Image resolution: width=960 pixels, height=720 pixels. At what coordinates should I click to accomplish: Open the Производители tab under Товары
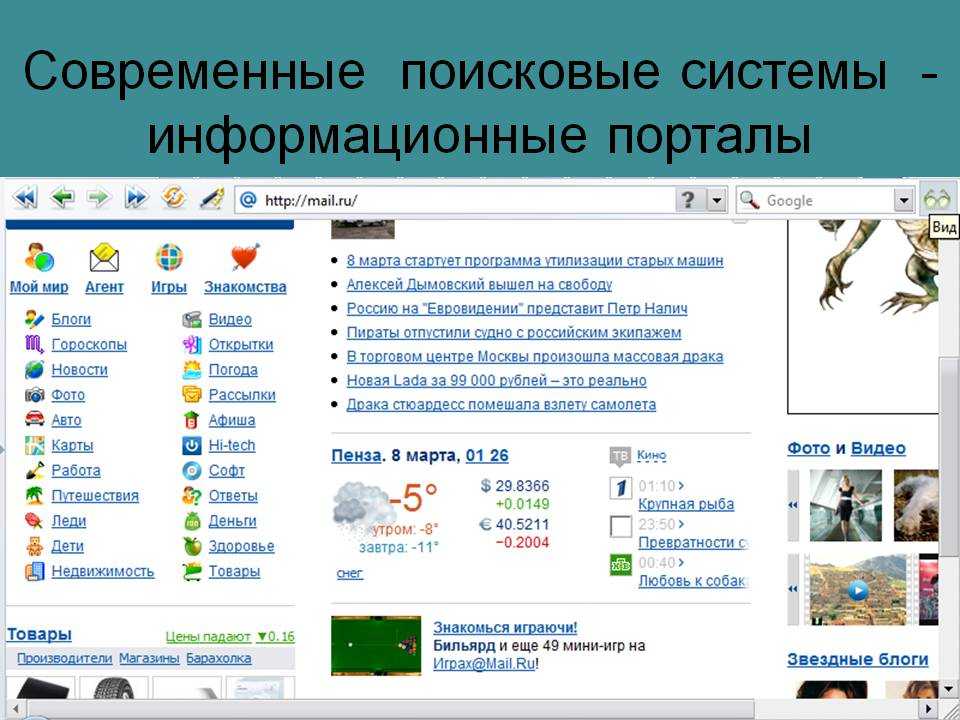coord(64,658)
